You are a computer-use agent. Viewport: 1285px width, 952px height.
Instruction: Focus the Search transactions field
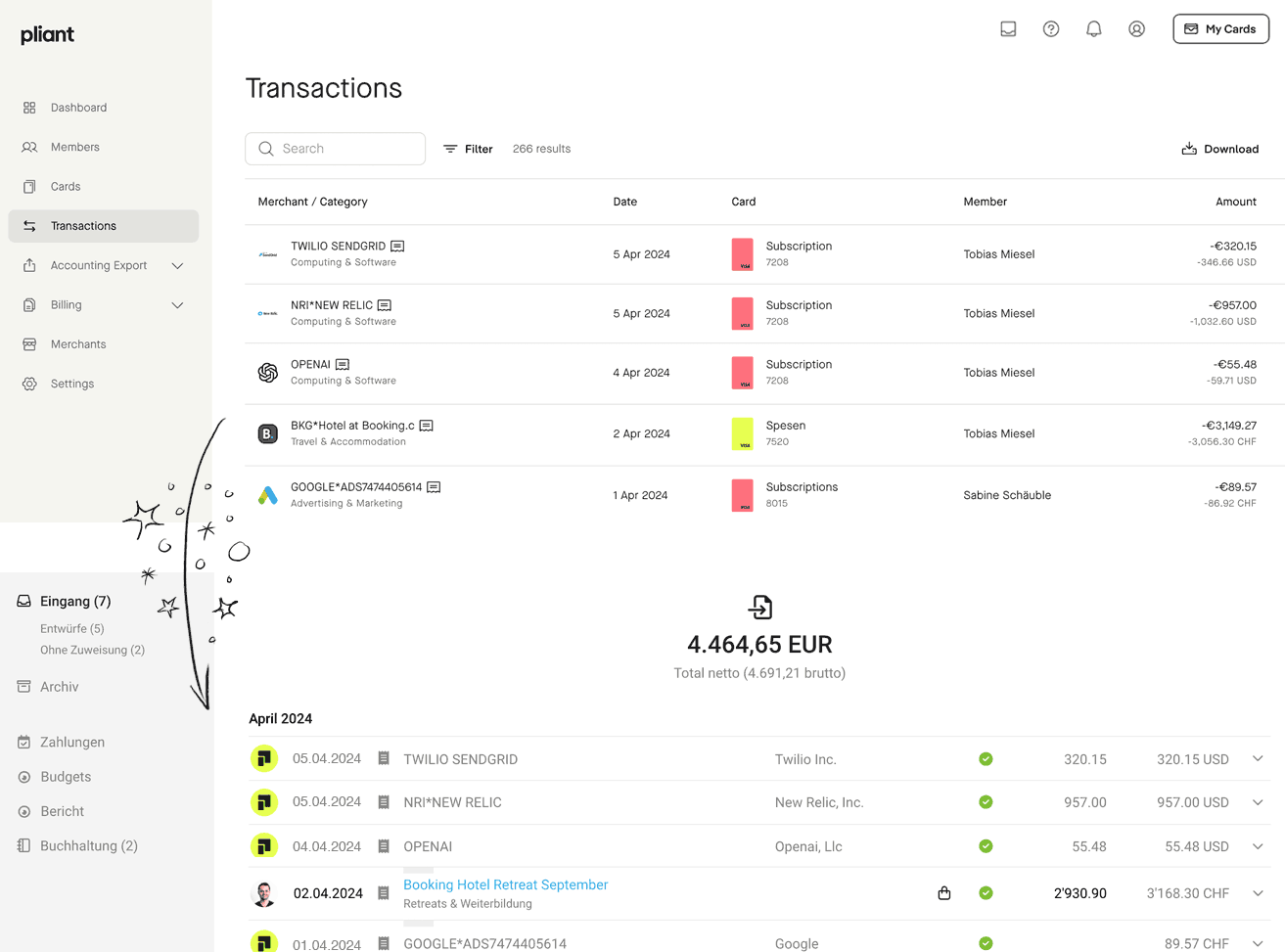click(x=335, y=149)
